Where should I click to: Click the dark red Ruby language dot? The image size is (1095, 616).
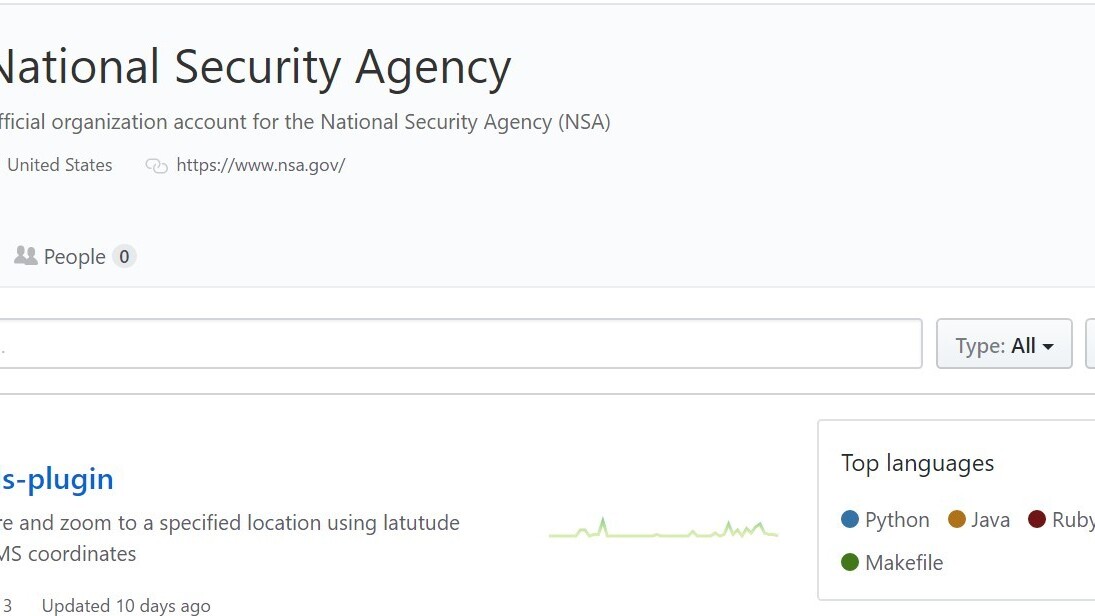point(1037,520)
